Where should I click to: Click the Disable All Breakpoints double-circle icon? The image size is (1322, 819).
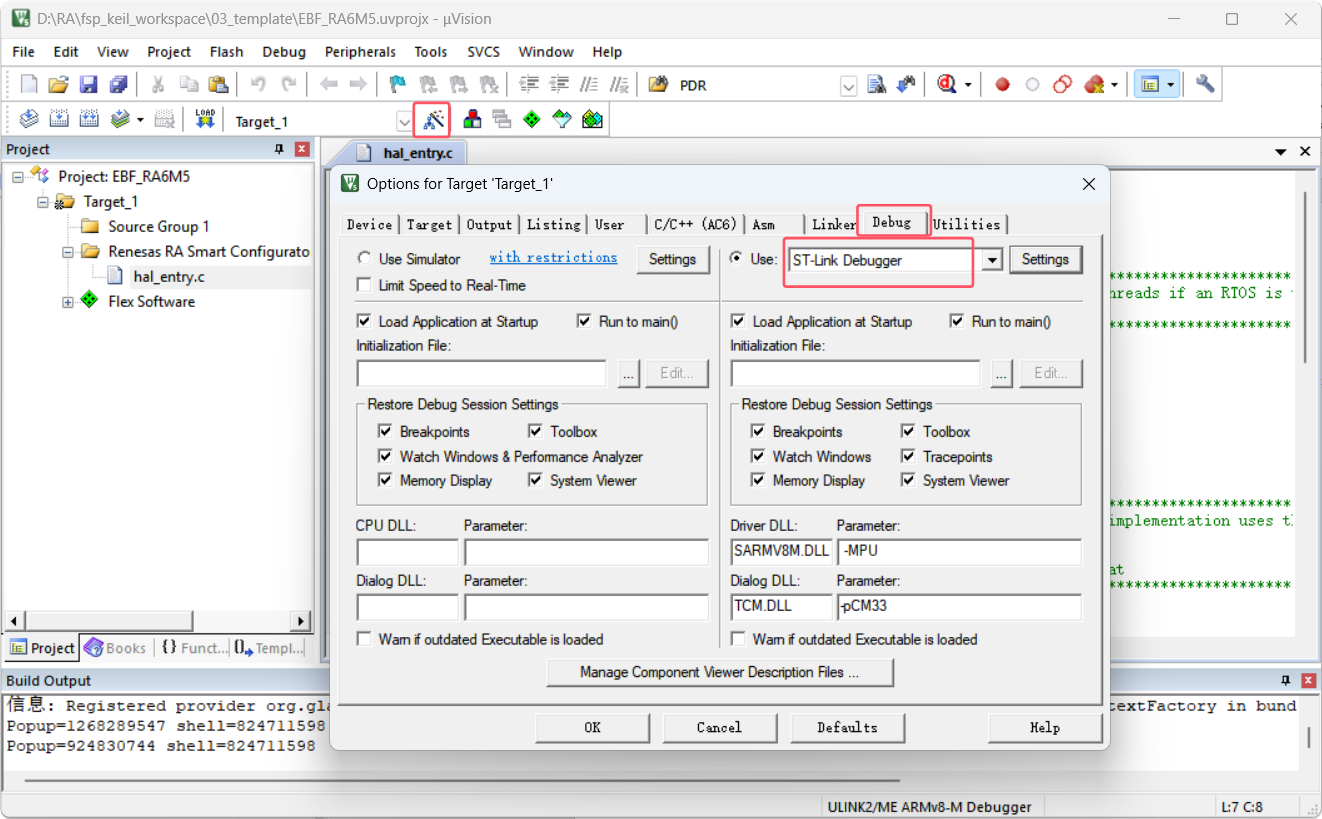coord(1063,85)
